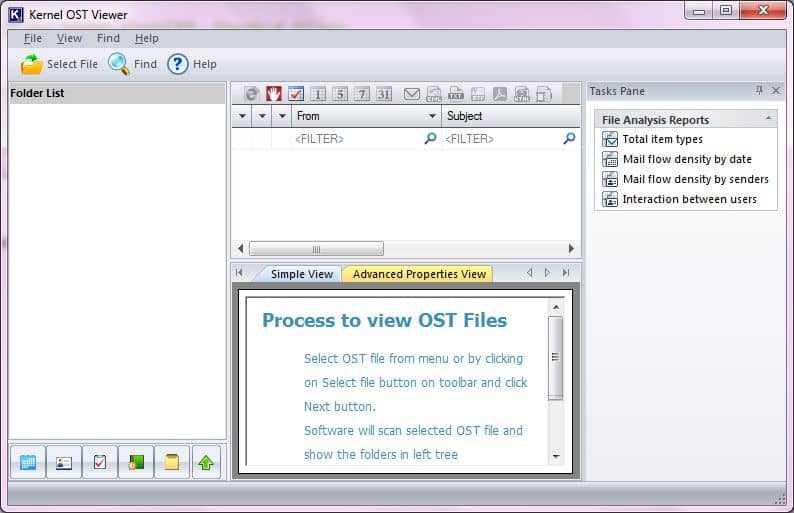Open the second column header dropdown arrow
This screenshot has height=513, width=794.
(262, 116)
